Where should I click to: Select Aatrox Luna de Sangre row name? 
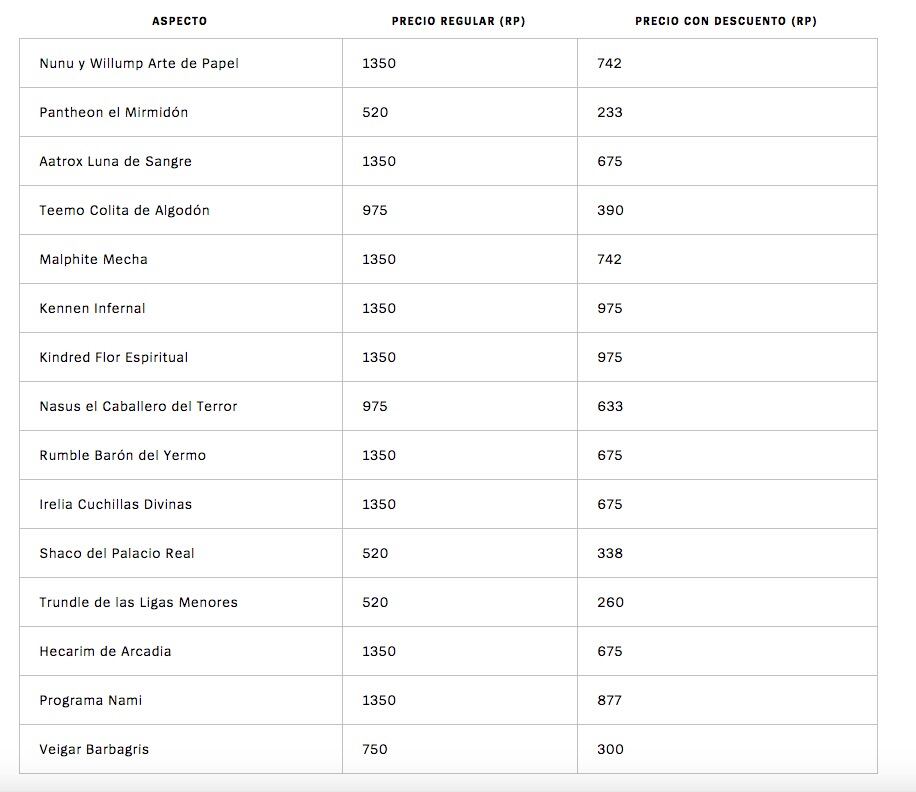pos(116,161)
